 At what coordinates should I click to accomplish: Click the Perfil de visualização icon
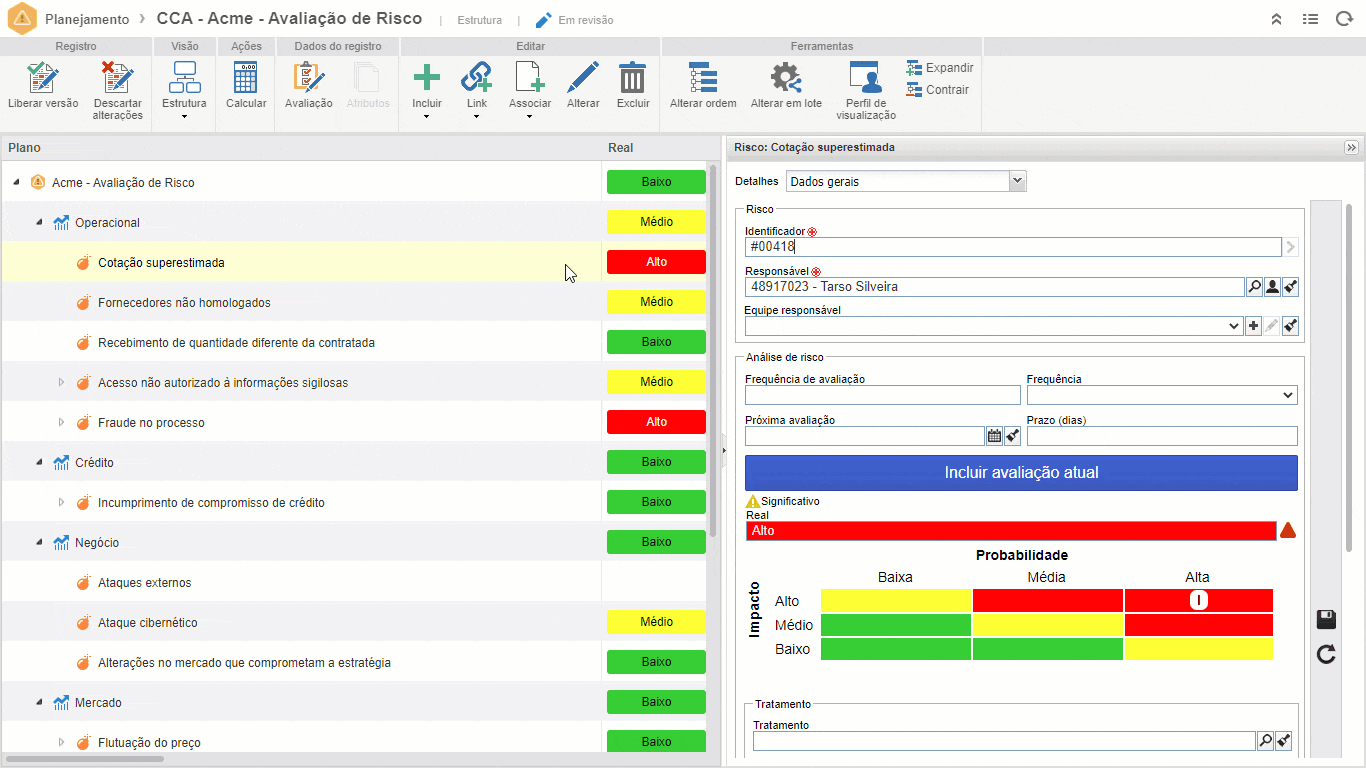[x=865, y=77]
